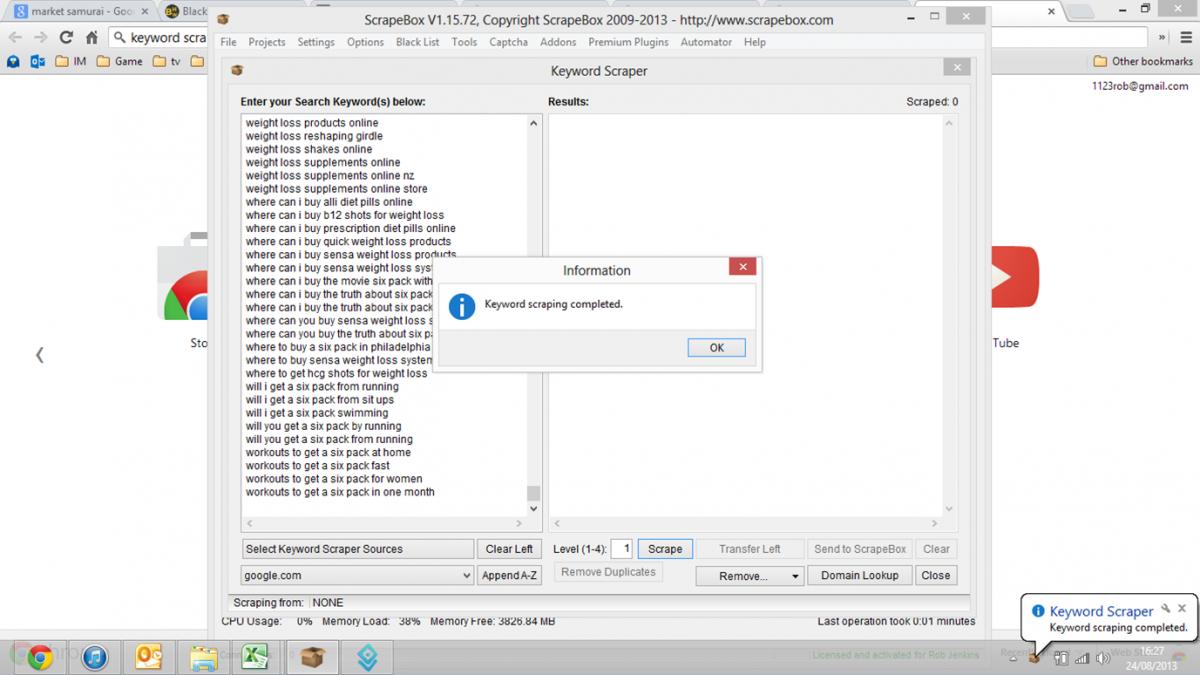Go to Chrome's home page icon

point(91,37)
